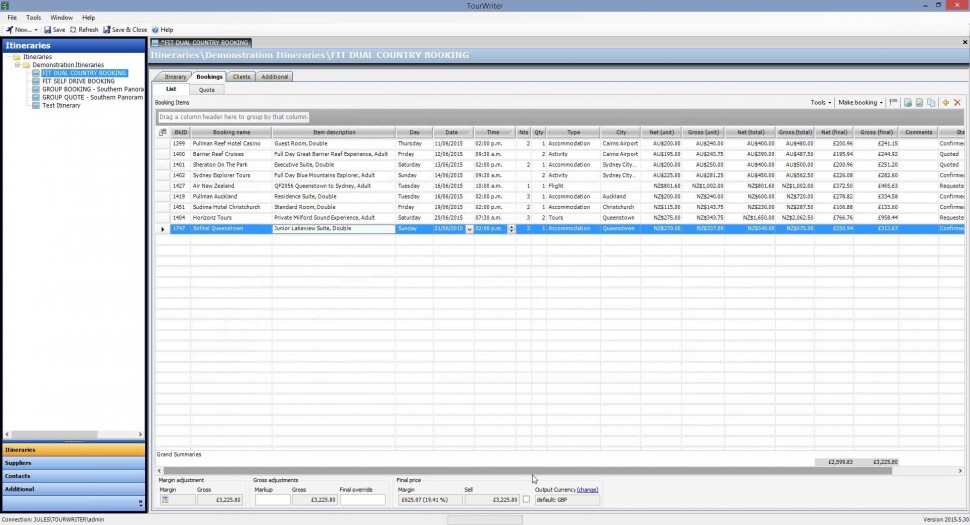The width and height of the screenshot is (970, 525).
Task: Select GROUP BOOKING - Southern Panorama tree item
Action: tap(93, 89)
